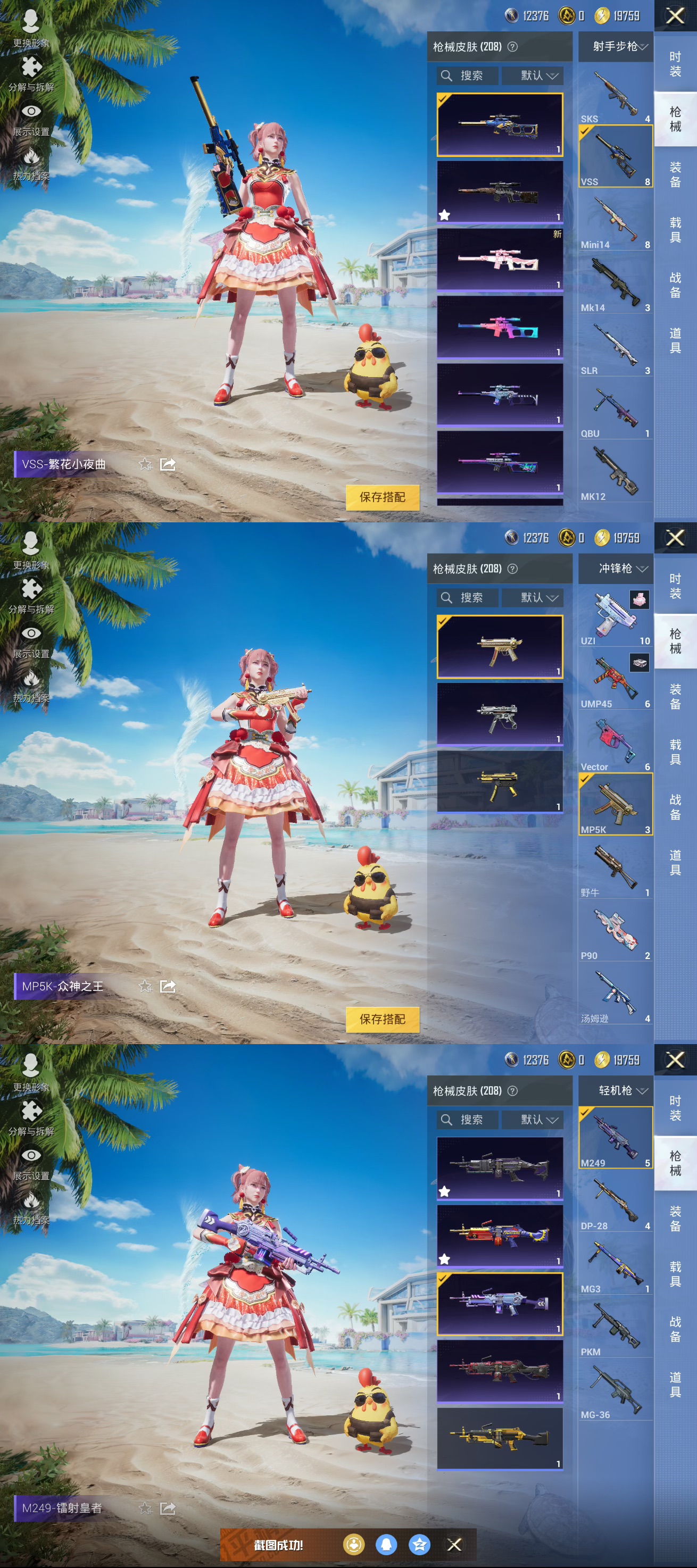Expand the 射手步枪 weapon category dropdown

[x=616, y=47]
